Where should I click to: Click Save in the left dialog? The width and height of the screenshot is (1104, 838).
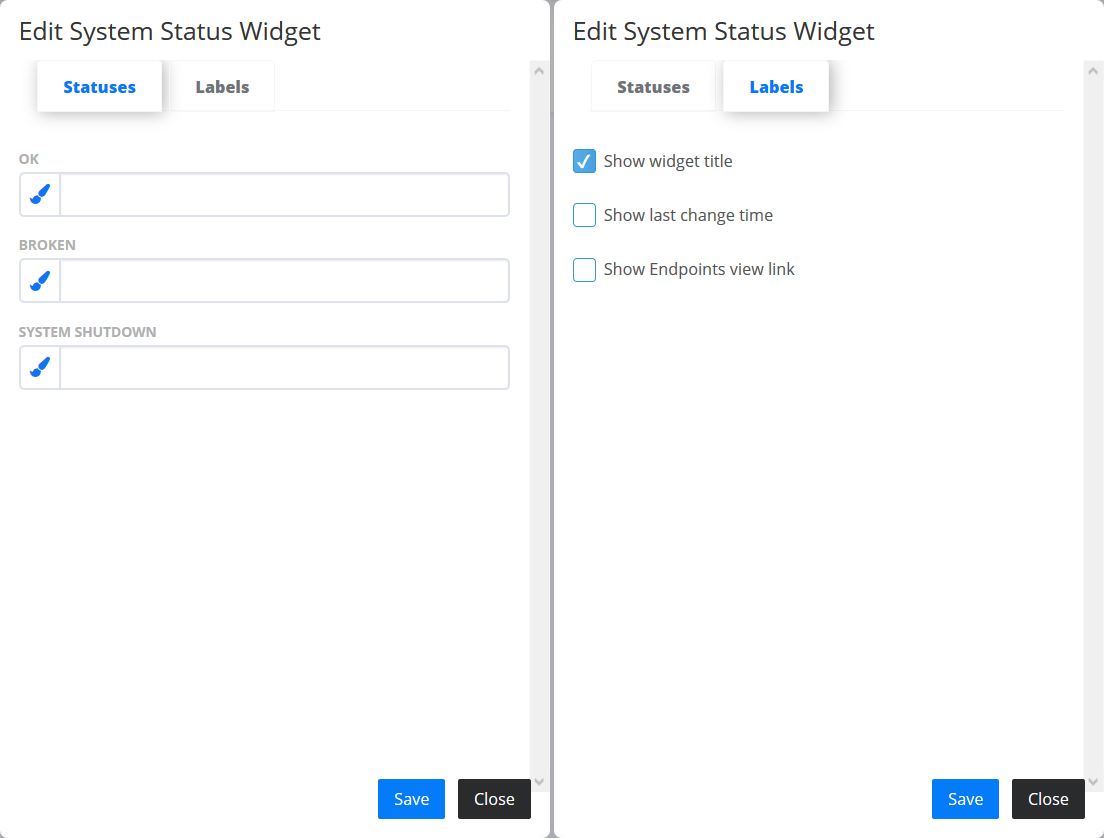[x=411, y=799]
